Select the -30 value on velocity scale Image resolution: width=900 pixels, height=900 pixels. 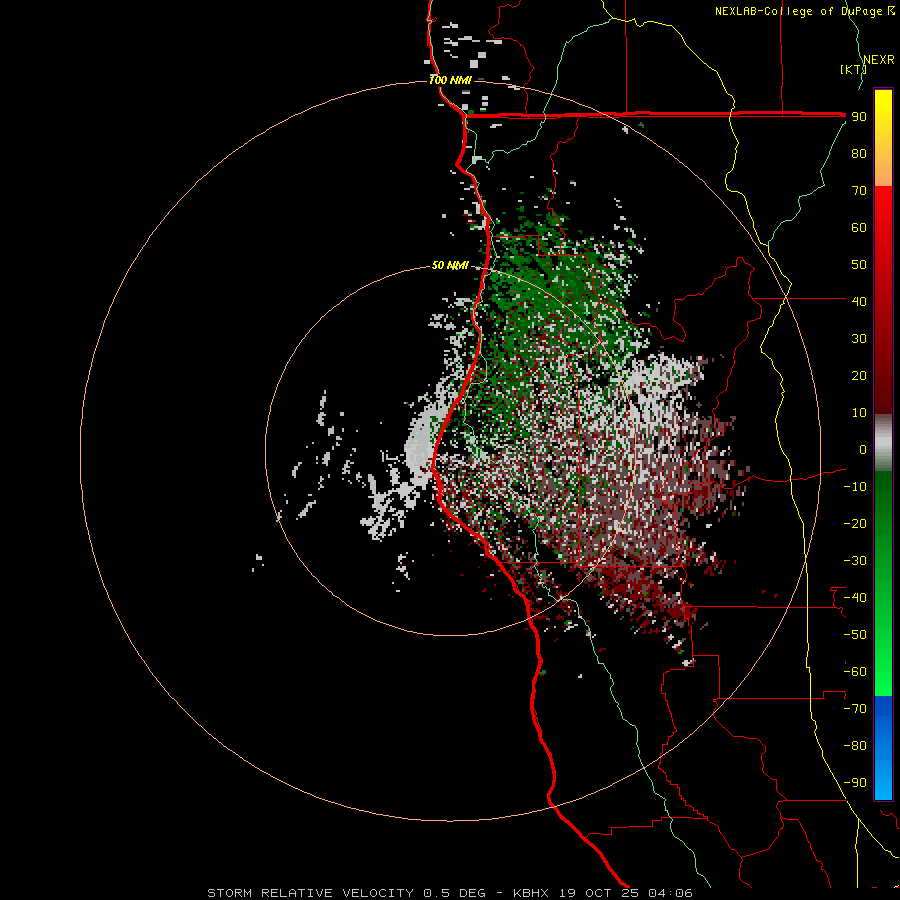click(855, 561)
